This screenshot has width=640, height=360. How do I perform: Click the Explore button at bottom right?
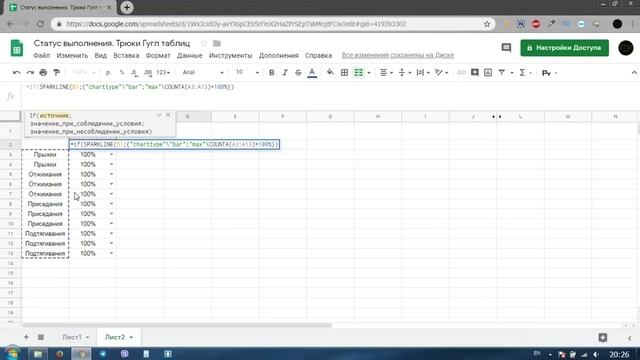click(x=602, y=338)
